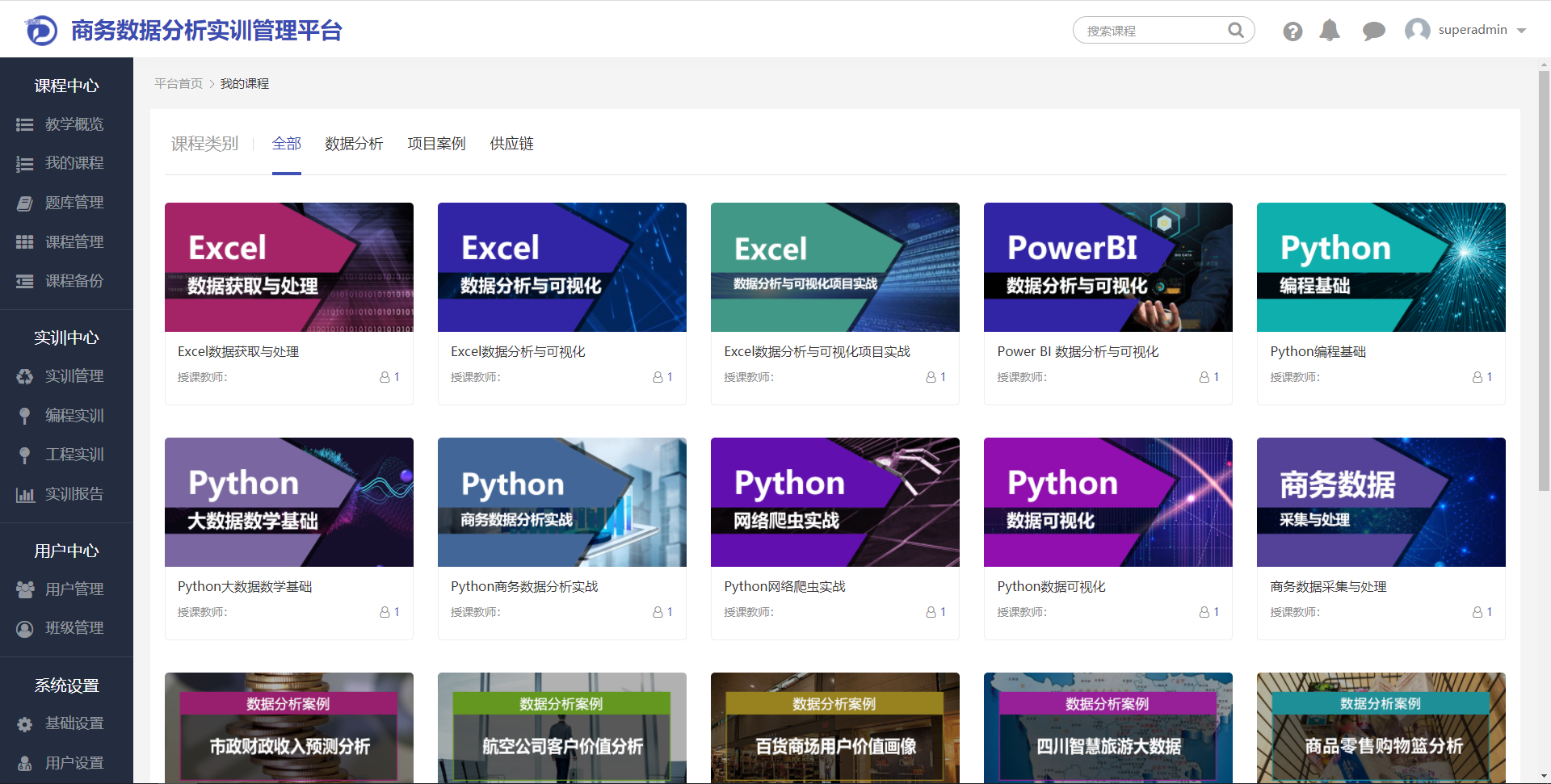Click the 班级管理 person icon

[x=25, y=628]
